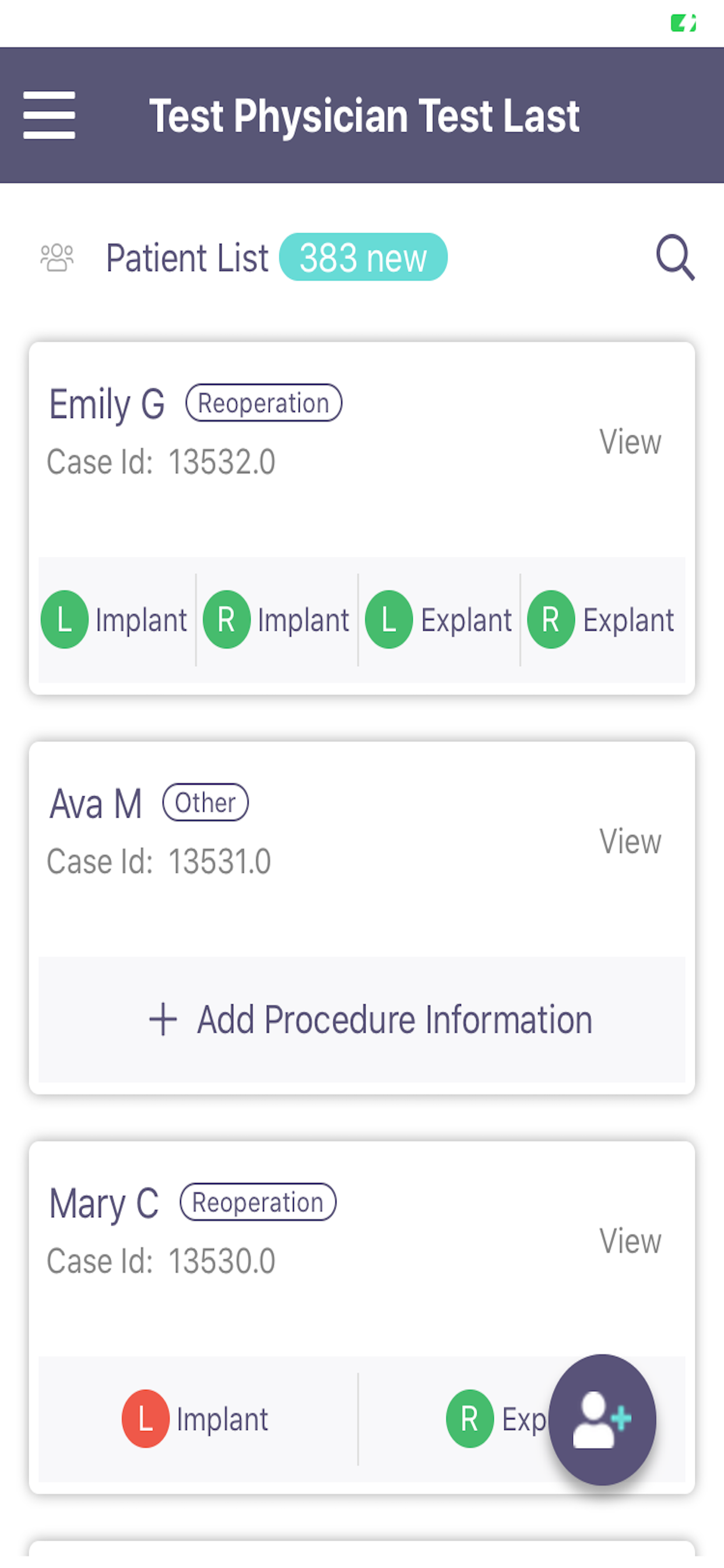The image size is (724, 1568).
Task: View Ava M's case details
Action: tap(630, 841)
